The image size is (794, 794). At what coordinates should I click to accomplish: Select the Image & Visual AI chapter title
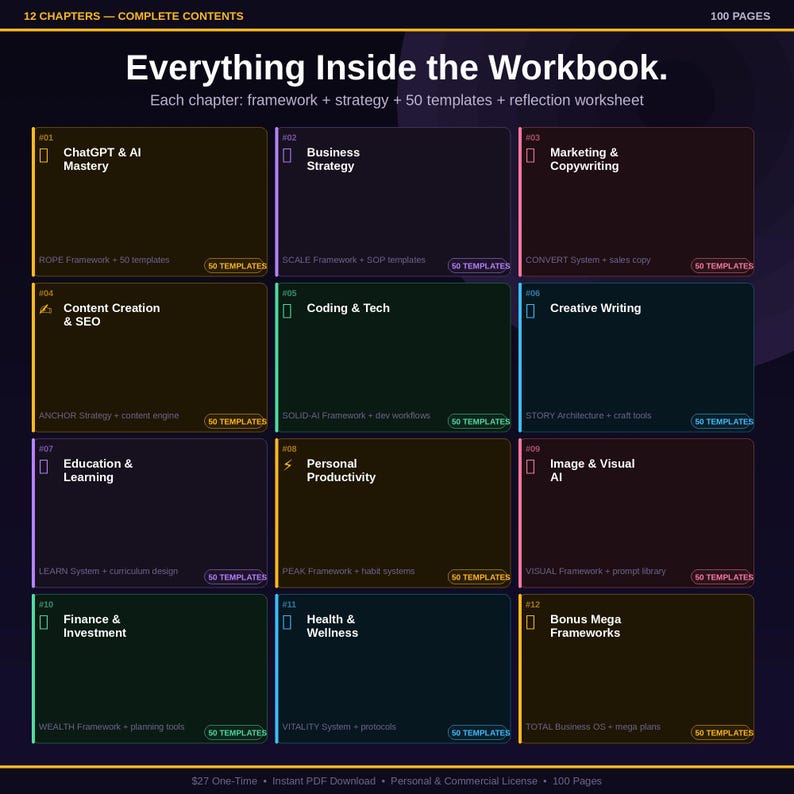(592, 470)
